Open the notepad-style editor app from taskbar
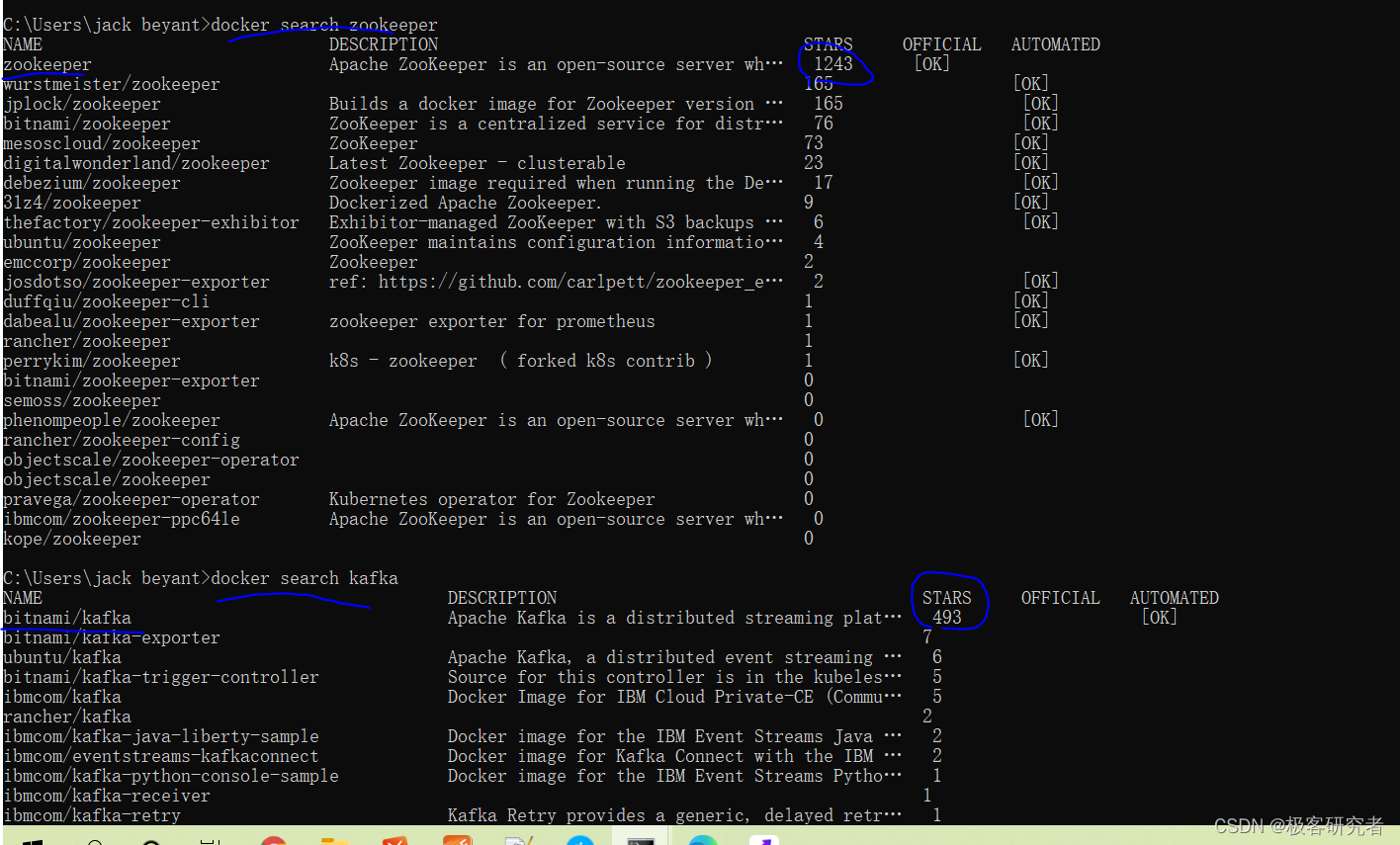Viewport: 1400px width, 845px height. tap(517, 840)
